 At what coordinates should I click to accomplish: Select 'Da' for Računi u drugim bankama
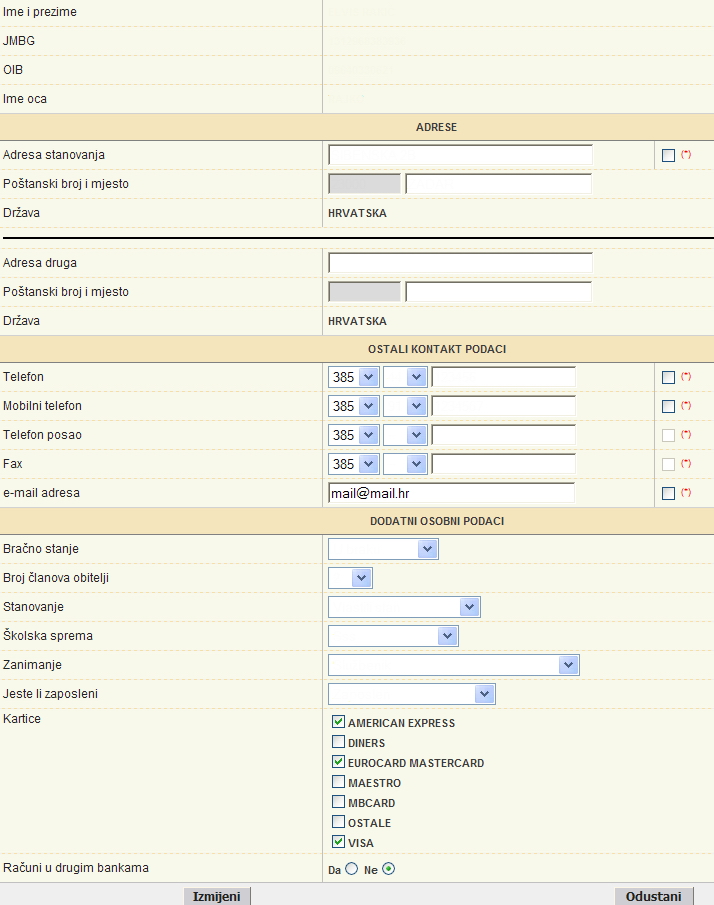(x=351, y=869)
